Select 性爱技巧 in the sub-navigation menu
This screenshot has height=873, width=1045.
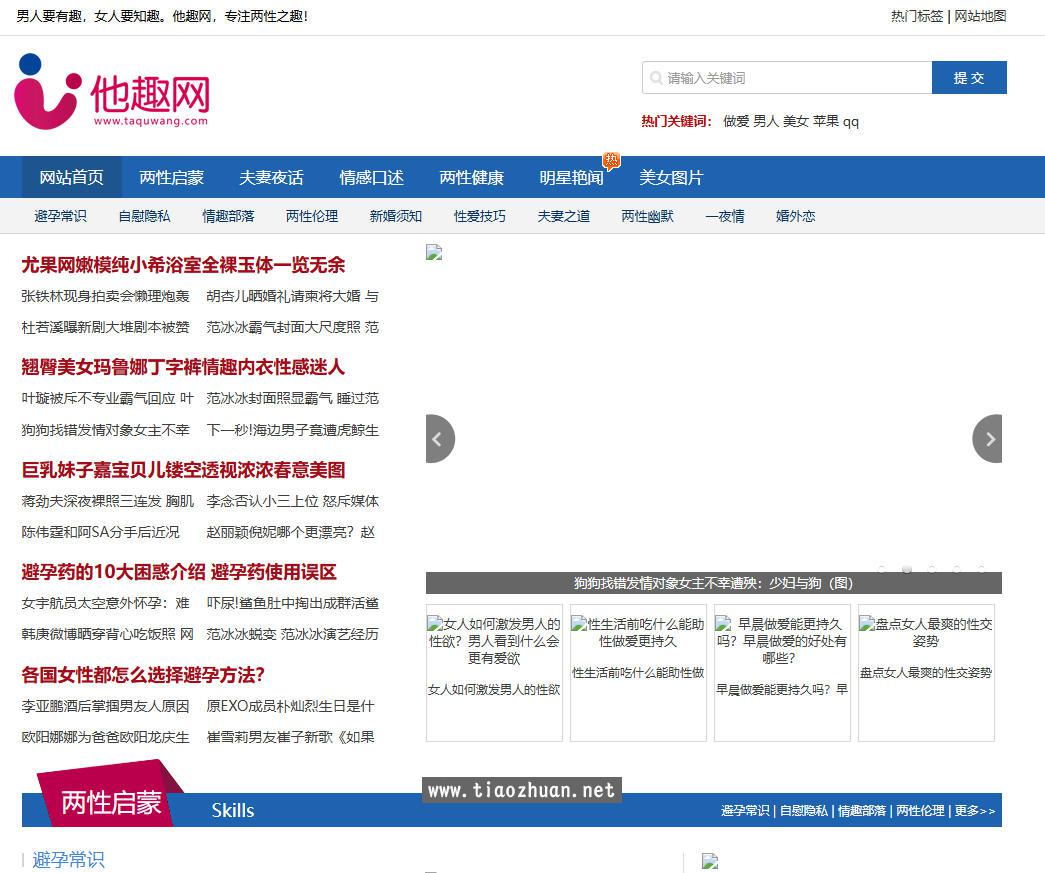479,215
